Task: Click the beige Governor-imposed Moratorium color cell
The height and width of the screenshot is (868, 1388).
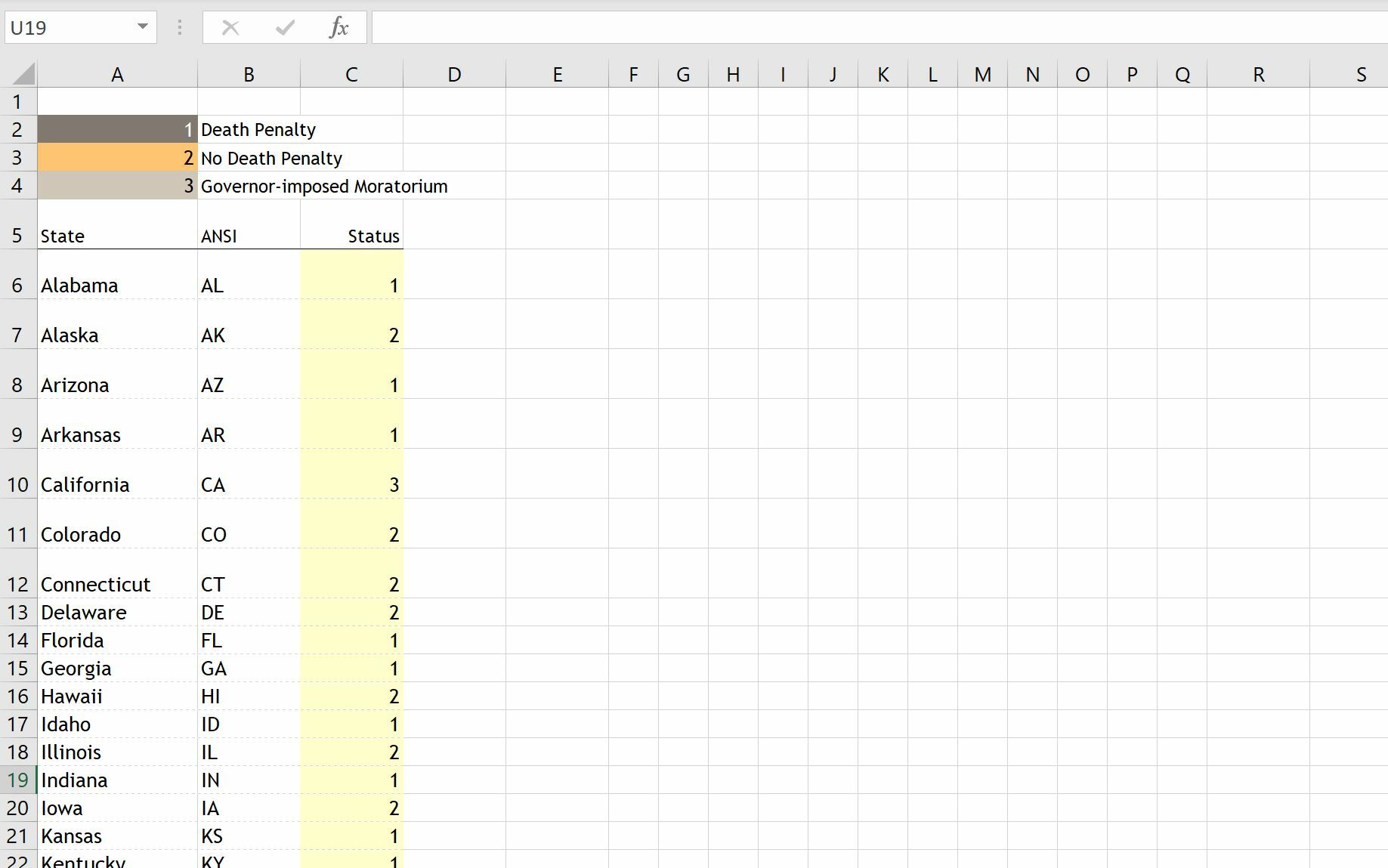Action: [117, 186]
